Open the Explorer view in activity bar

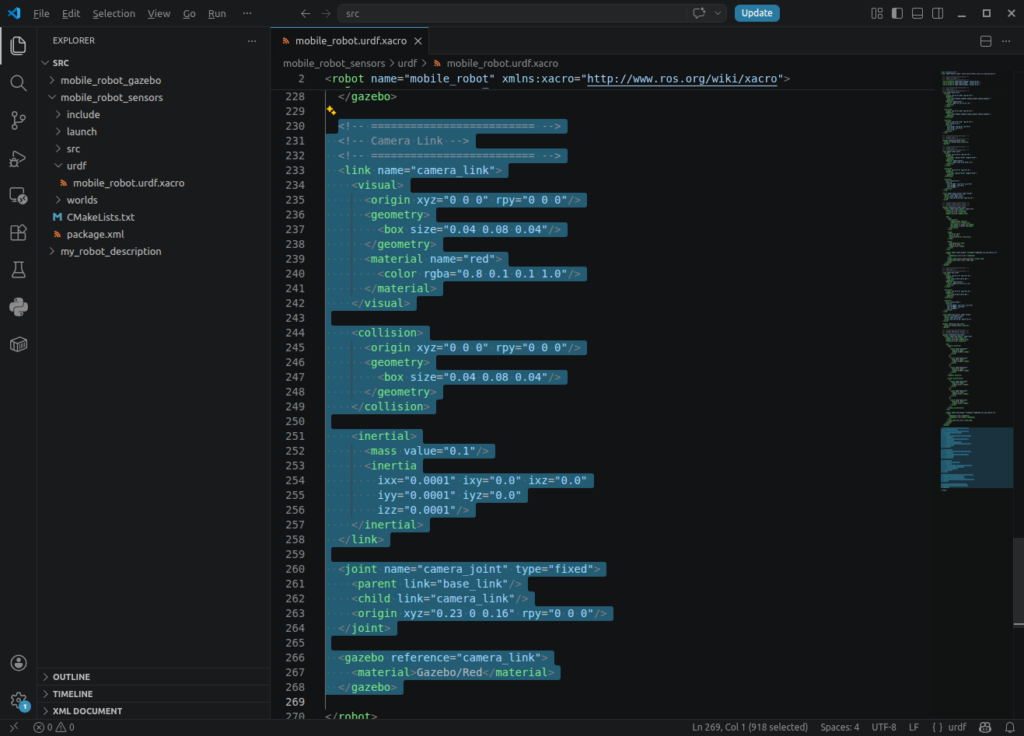[18, 45]
